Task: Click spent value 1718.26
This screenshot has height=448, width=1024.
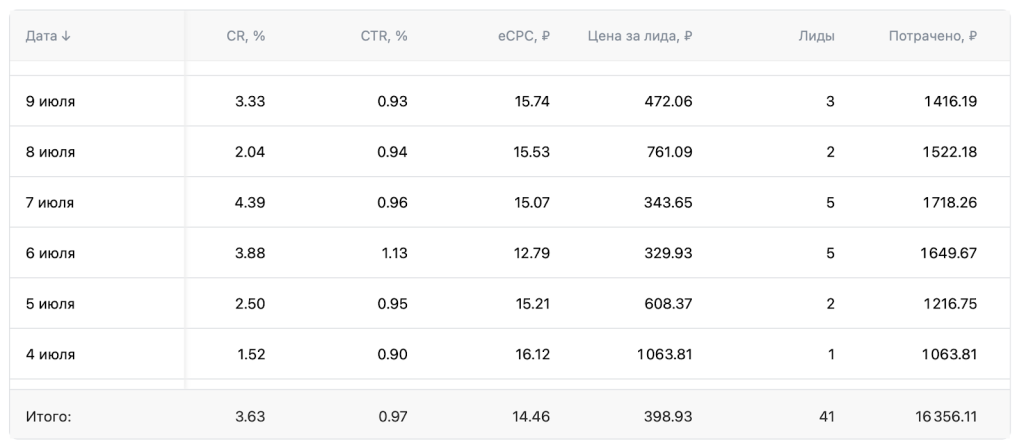Action: [x=949, y=203]
